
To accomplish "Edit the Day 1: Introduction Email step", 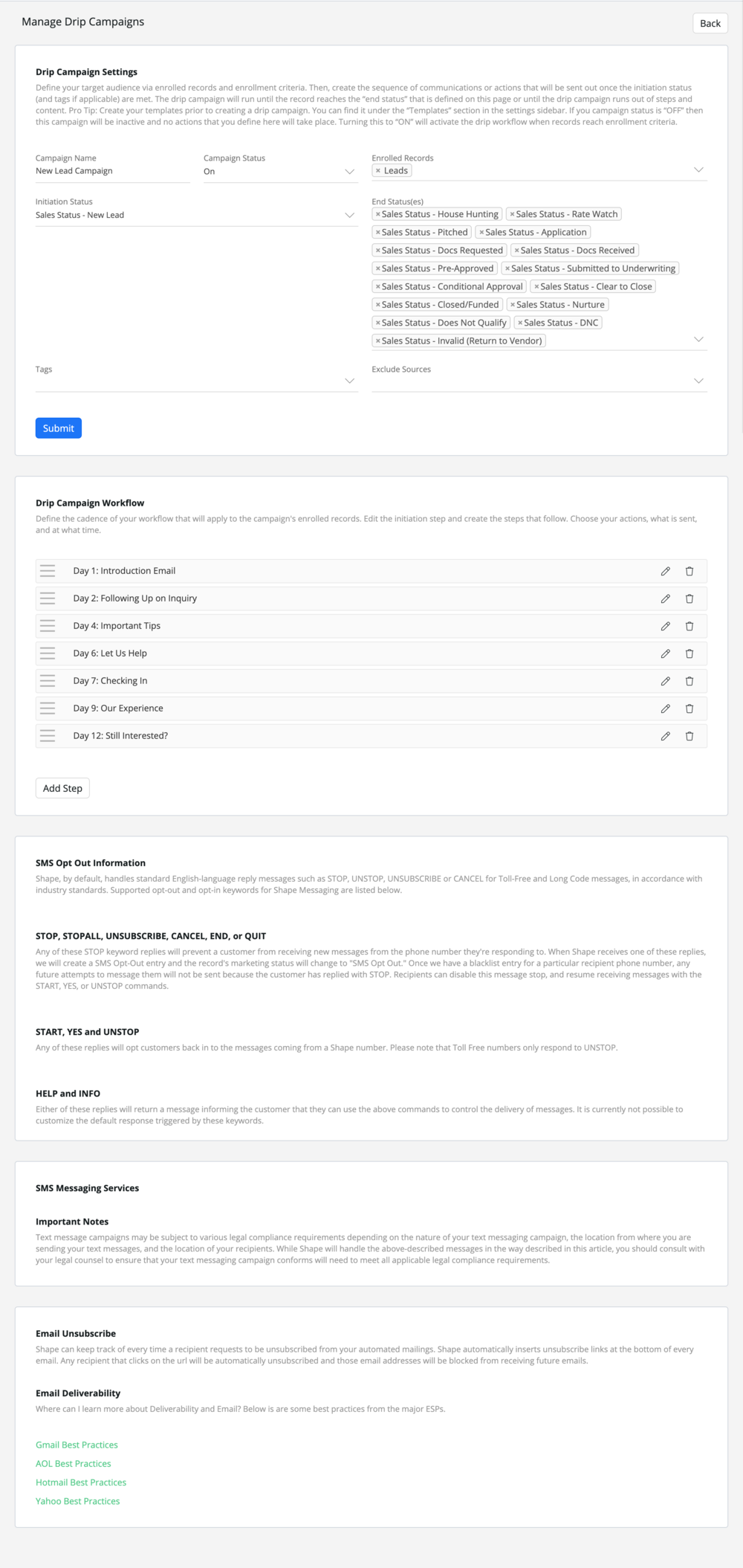I will point(665,571).
